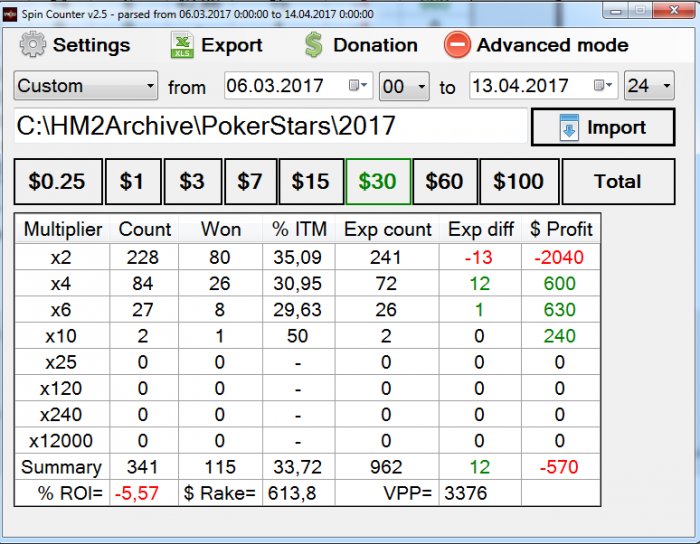The image size is (700, 544).
Task: Click the ROI value -5,57
Action: coord(137,494)
